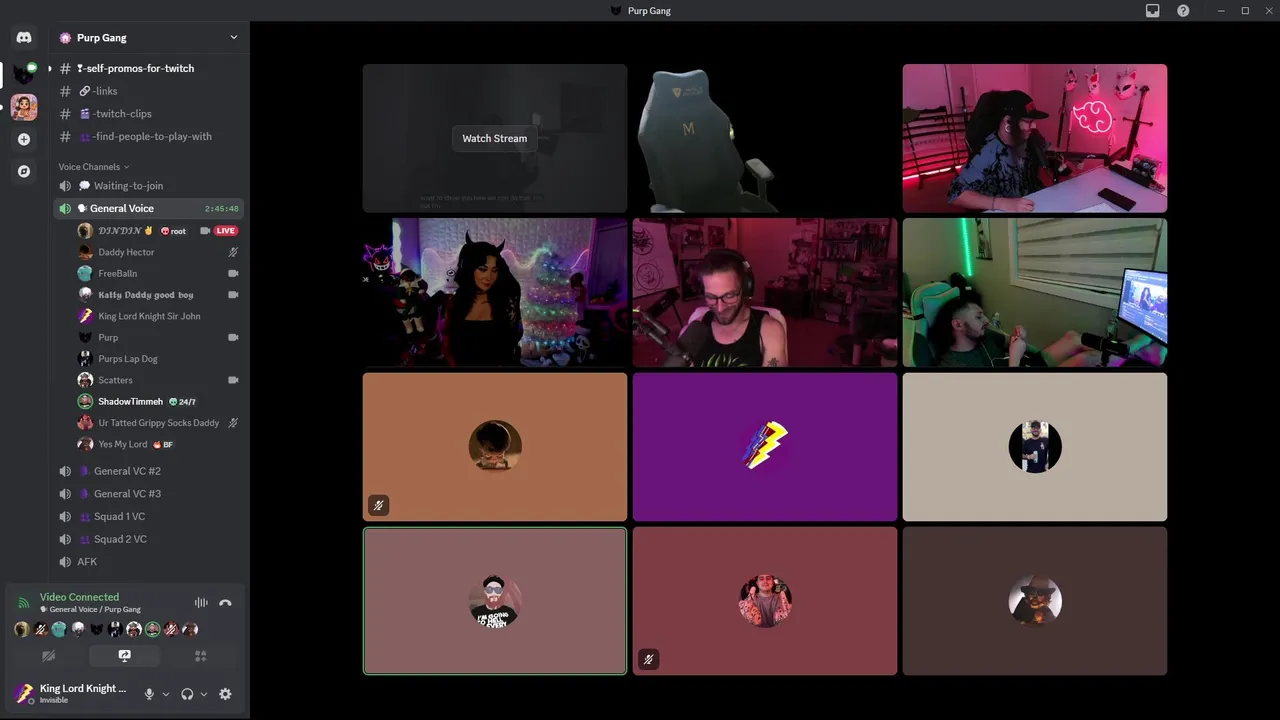Image resolution: width=1280 pixels, height=720 pixels.
Task: Open the twitch-clips text channel
Action: click(x=148, y=114)
